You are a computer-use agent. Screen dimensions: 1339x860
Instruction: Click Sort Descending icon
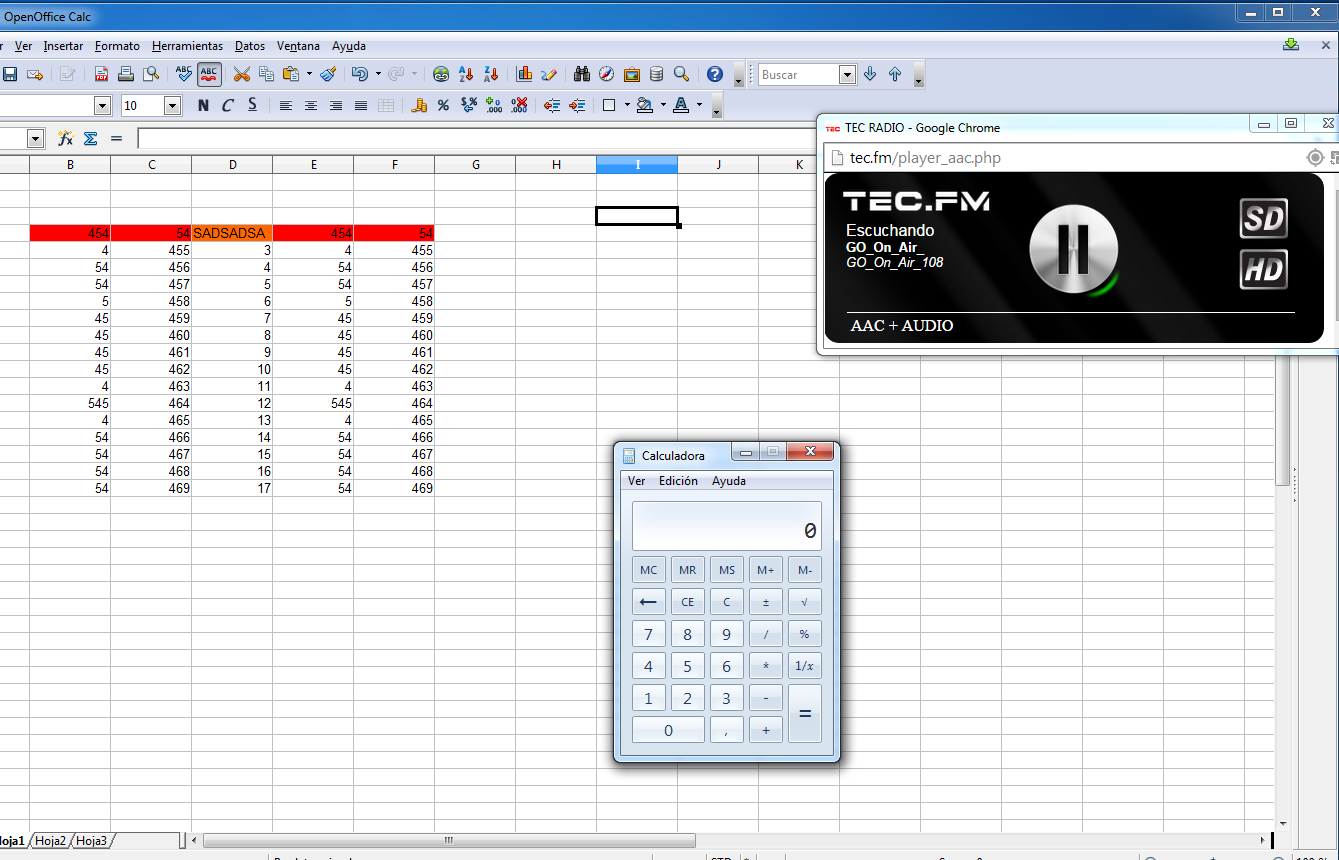coord(491,74)
